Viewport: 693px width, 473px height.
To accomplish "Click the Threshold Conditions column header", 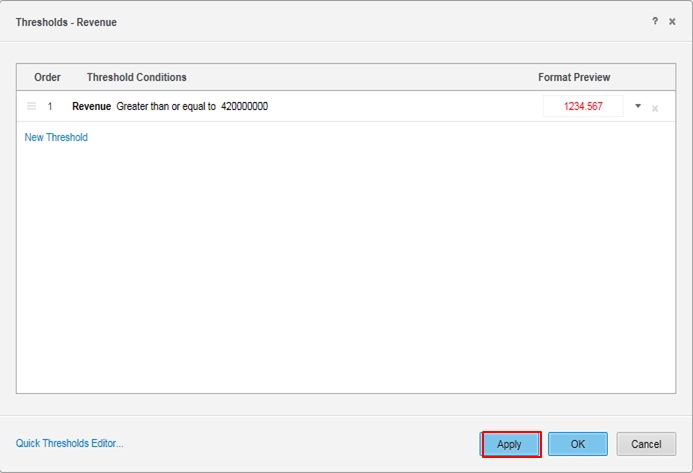I will click(137, 77).
